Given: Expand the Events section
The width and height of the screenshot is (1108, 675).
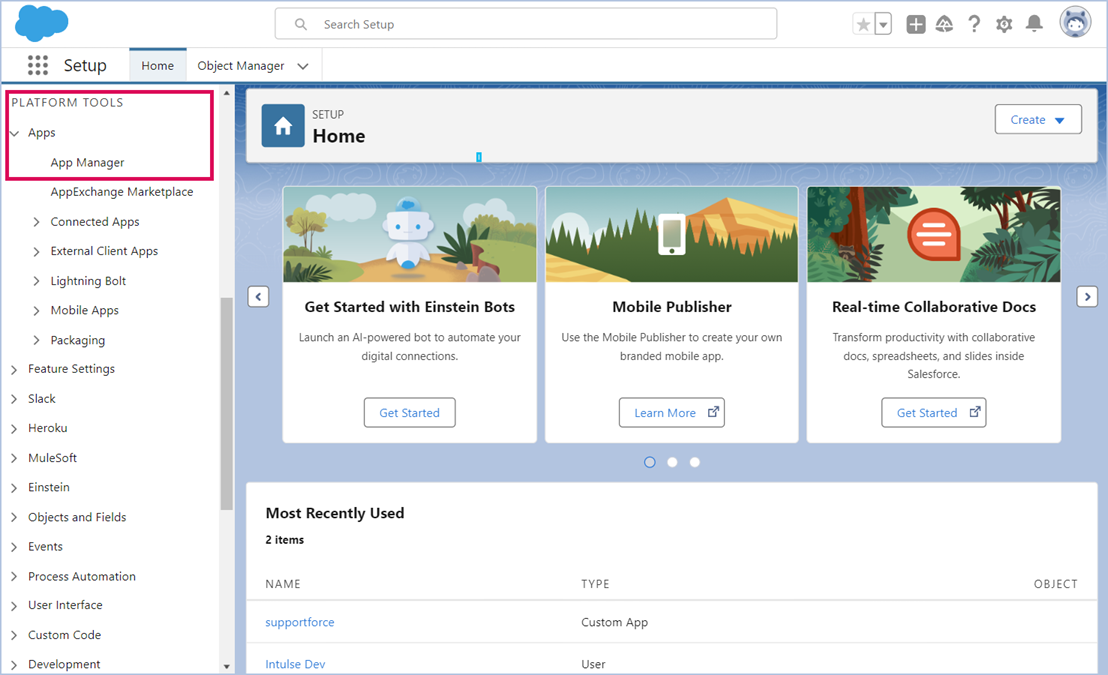Looking at the screenshot, I should click(14, 547).
